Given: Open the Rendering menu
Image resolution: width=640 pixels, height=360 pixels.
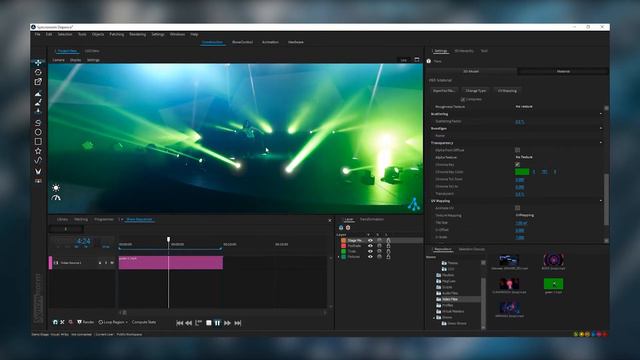Looking at the screenshot, I should tap(138, 34).
